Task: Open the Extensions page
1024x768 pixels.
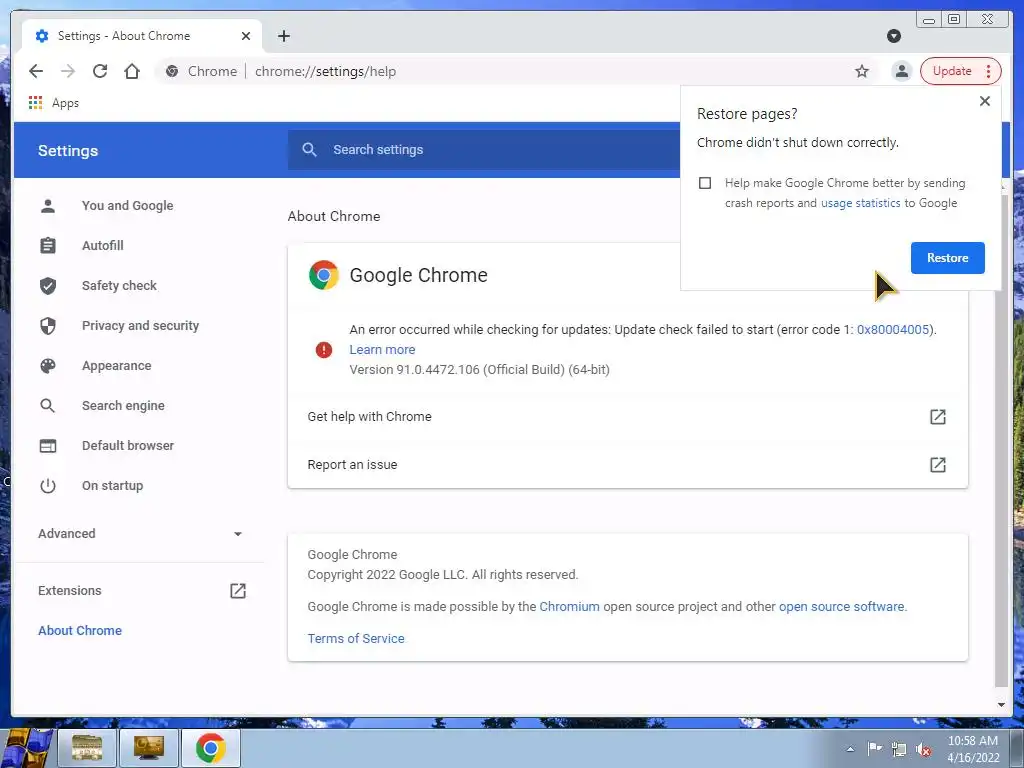Action: (x=70, y=590)
